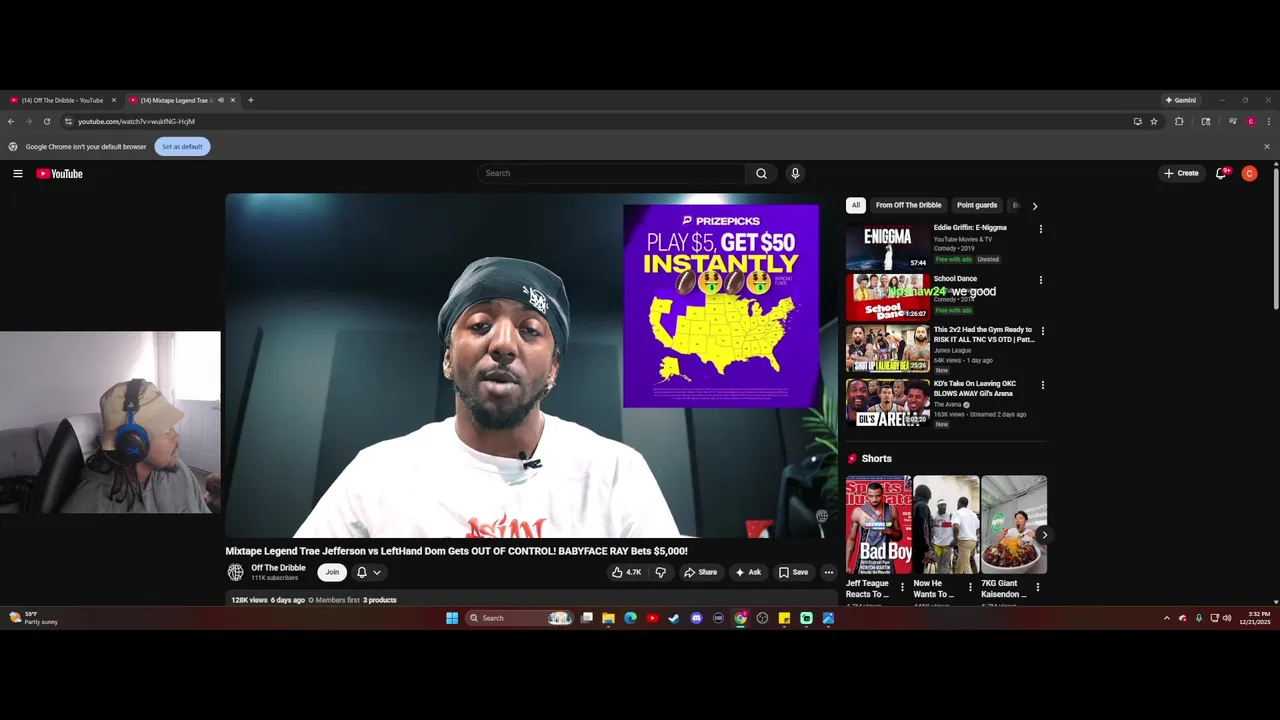Image resolution: width=1280 pixels, height=720 pixels.
Task: Start voice search with the microphone
Action: click(795, 173)
